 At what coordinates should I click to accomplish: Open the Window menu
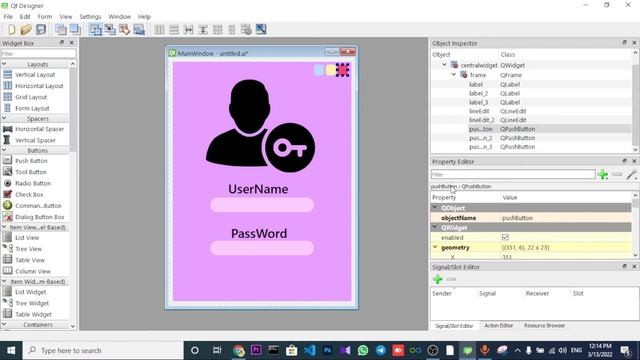coord(120,17)
